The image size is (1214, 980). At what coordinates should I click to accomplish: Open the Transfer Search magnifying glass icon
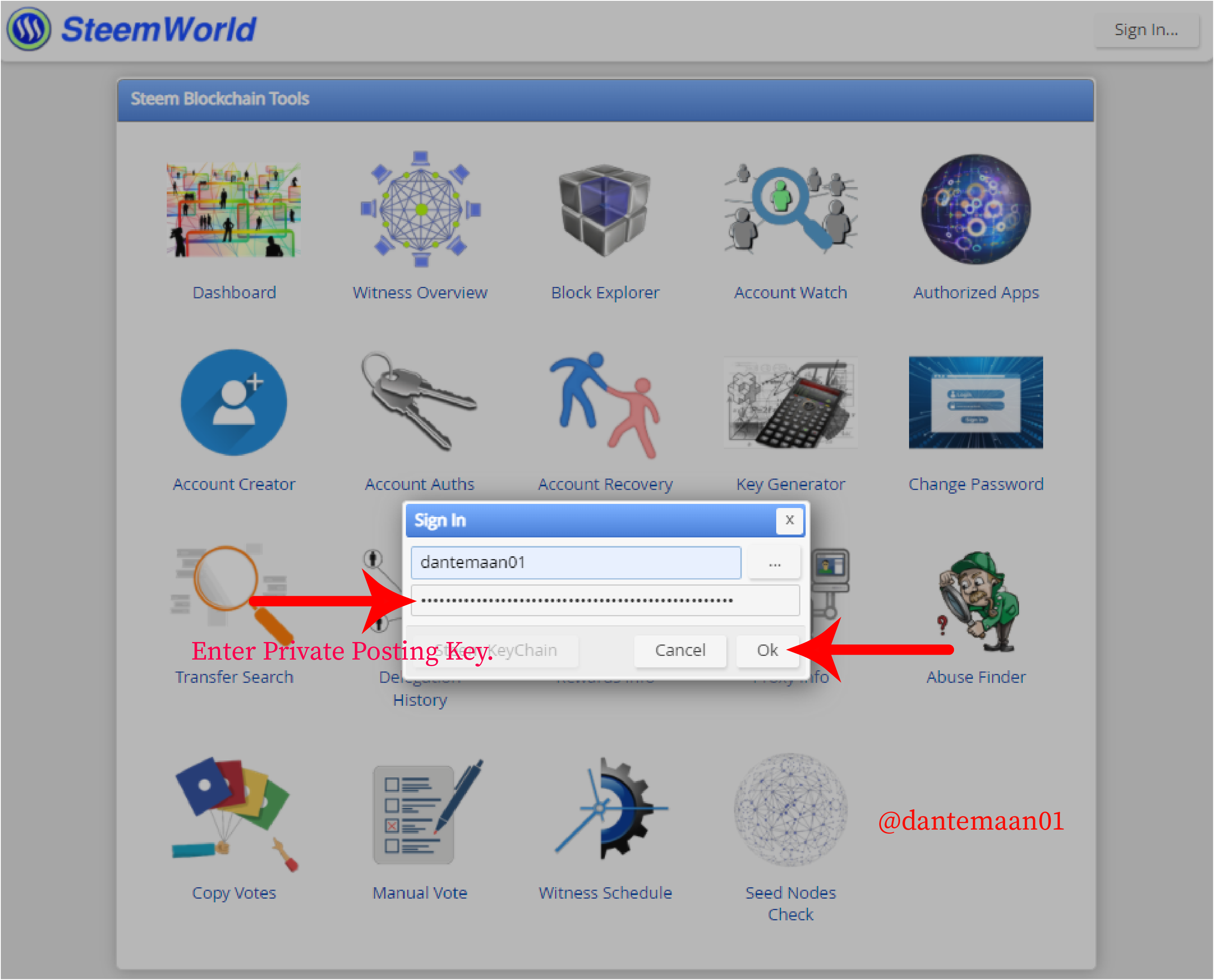(x=233, y=595)
